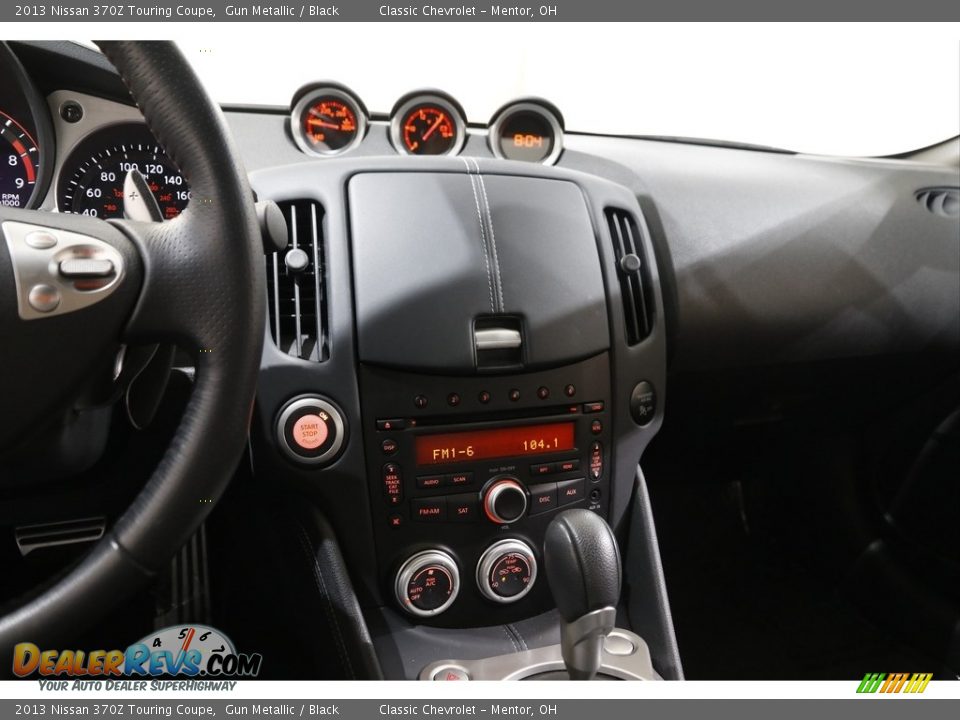Tap the AUDIO button
Screen dimensions: 960x720
[x=430, y=482]
